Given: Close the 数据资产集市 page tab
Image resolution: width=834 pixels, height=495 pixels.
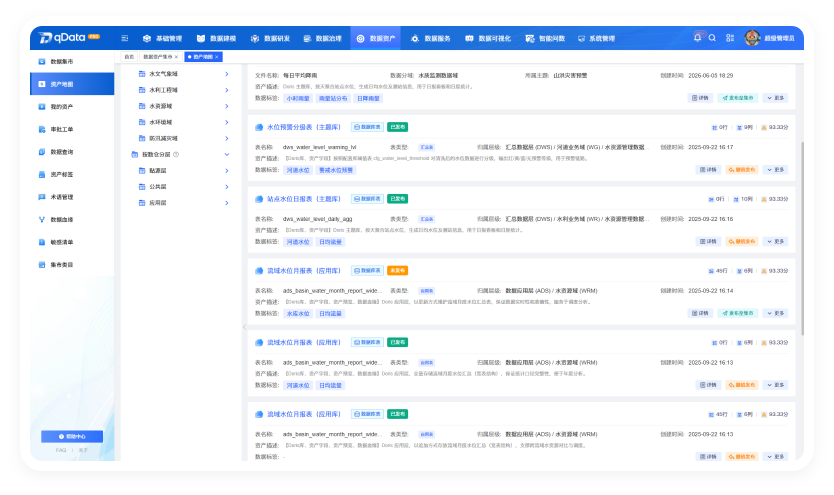Looking at the screenshot, I should (x=177, y=57).
